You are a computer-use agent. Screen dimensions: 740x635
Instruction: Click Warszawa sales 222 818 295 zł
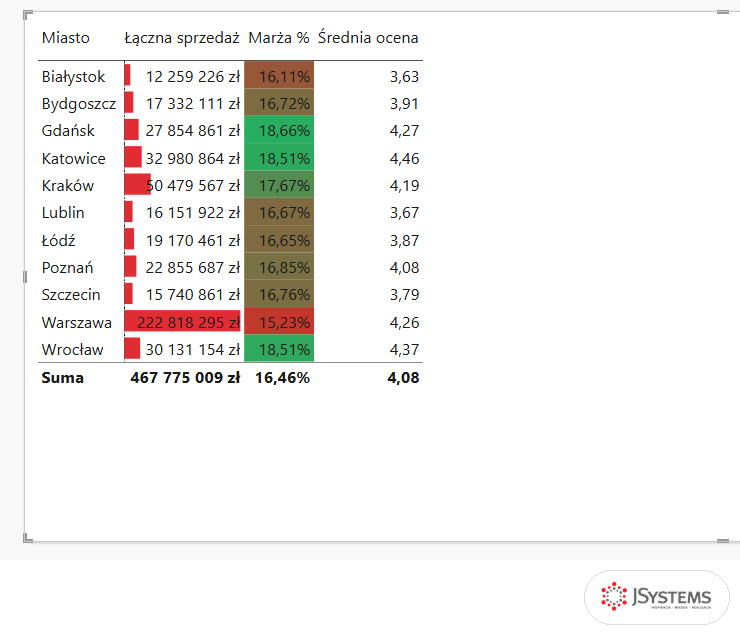[189, 322]
